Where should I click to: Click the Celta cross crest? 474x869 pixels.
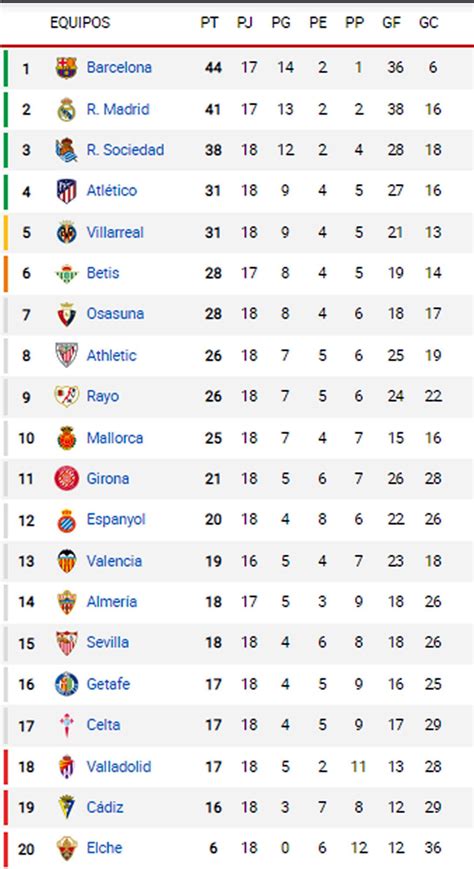[x=67, y=725]
